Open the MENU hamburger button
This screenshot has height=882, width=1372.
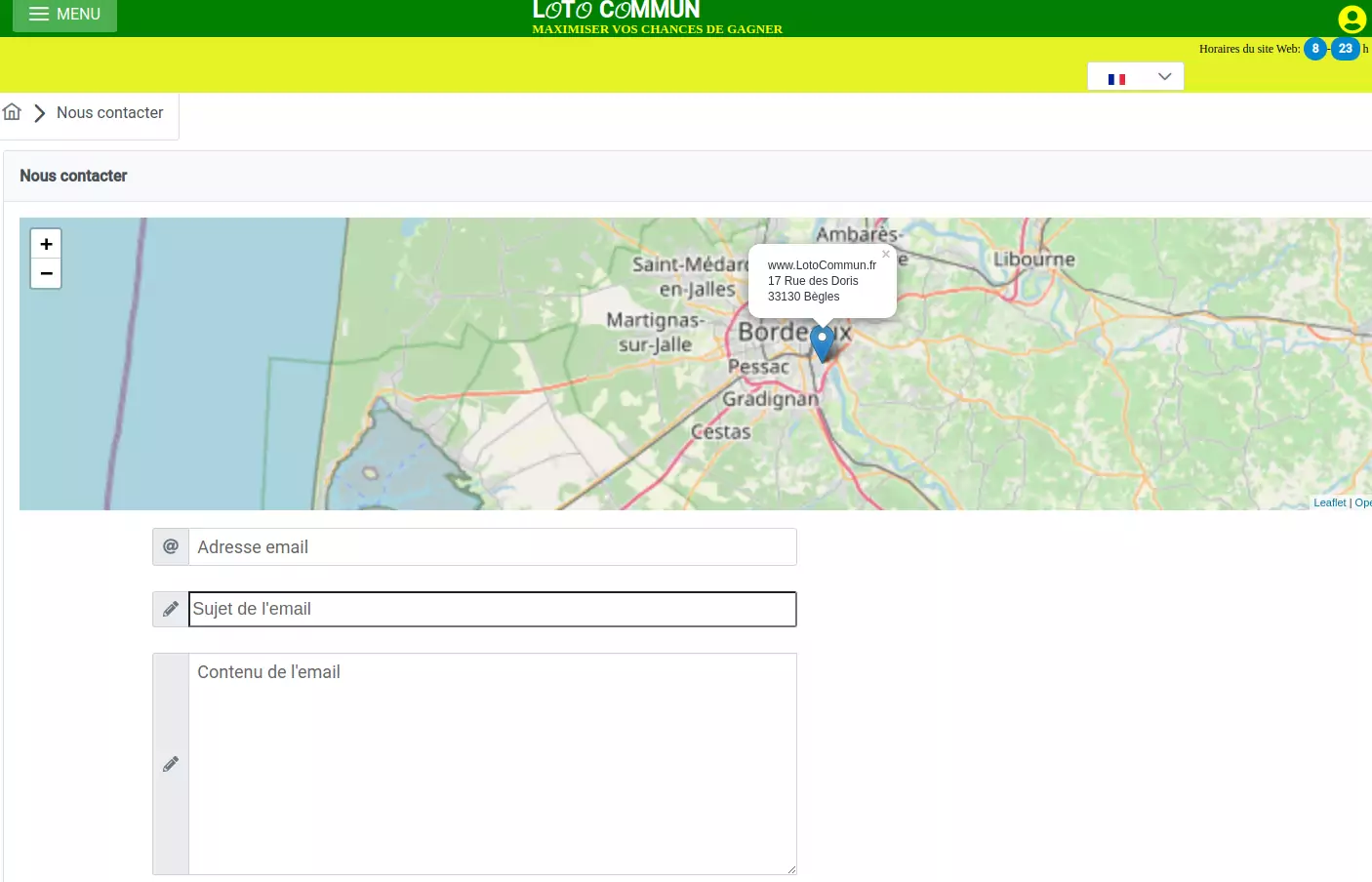[x=64, y=15]
